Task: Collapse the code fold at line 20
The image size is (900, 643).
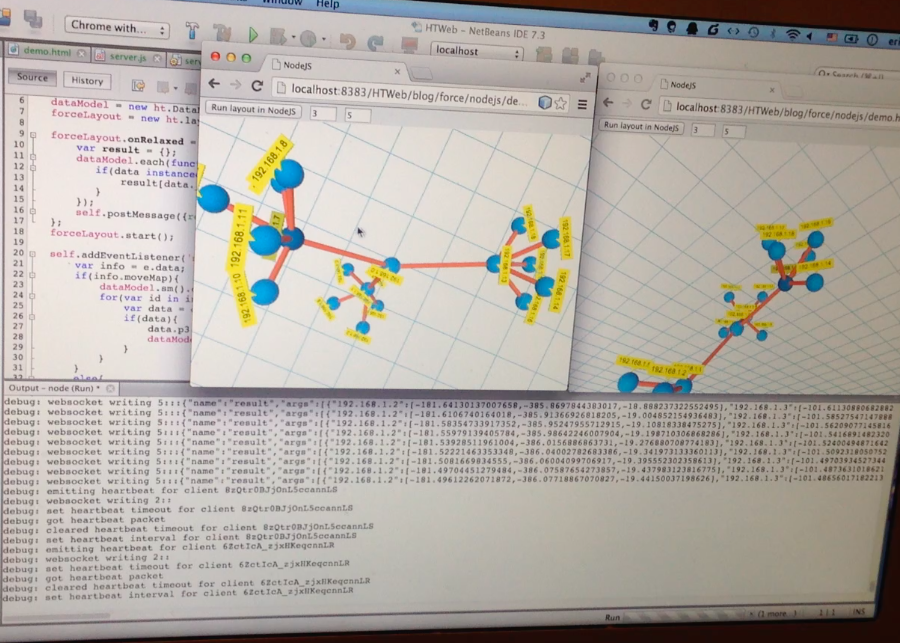Action: coord(32,254)
